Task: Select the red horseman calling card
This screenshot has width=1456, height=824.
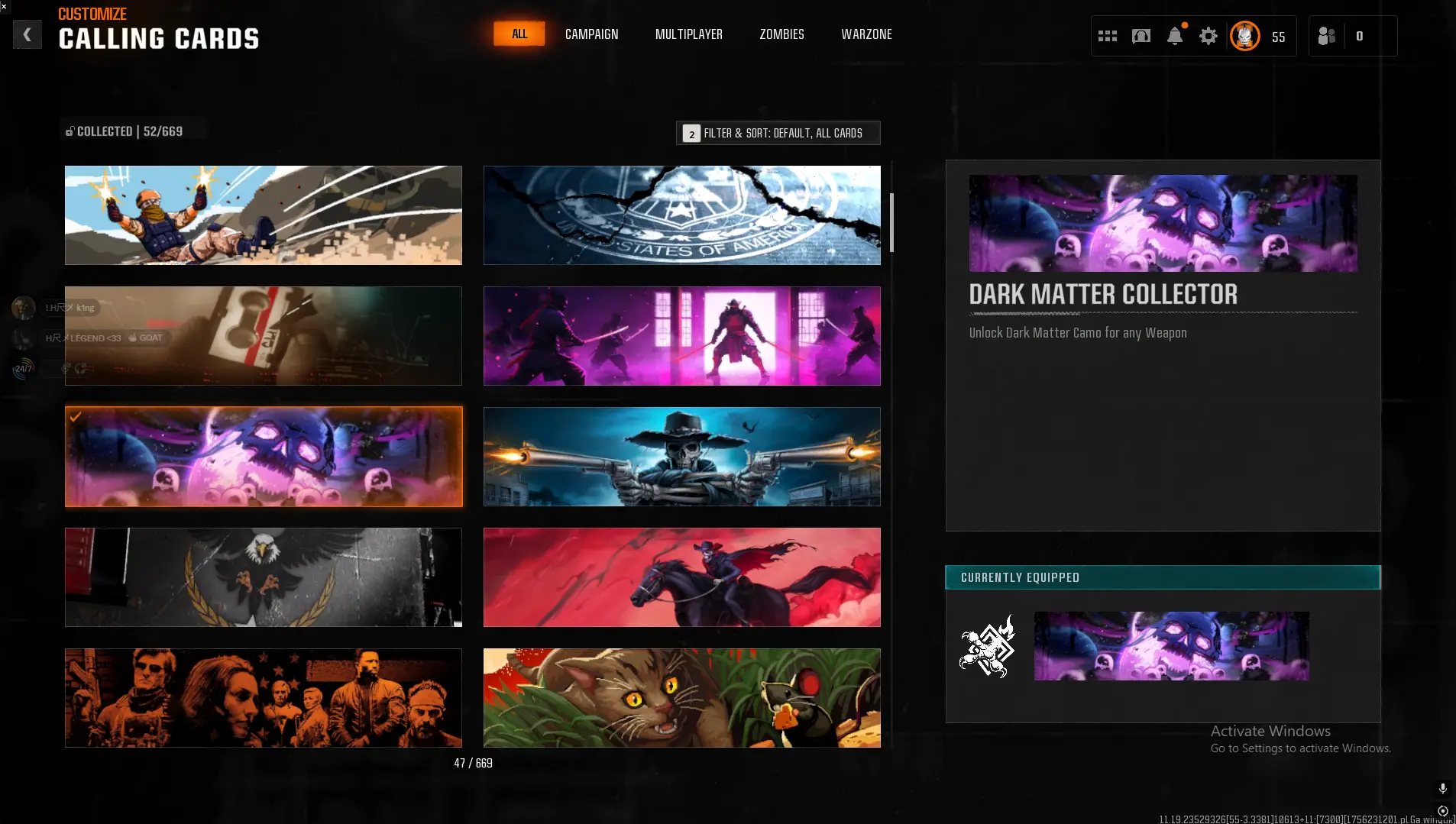Action: tap(682, 577)
